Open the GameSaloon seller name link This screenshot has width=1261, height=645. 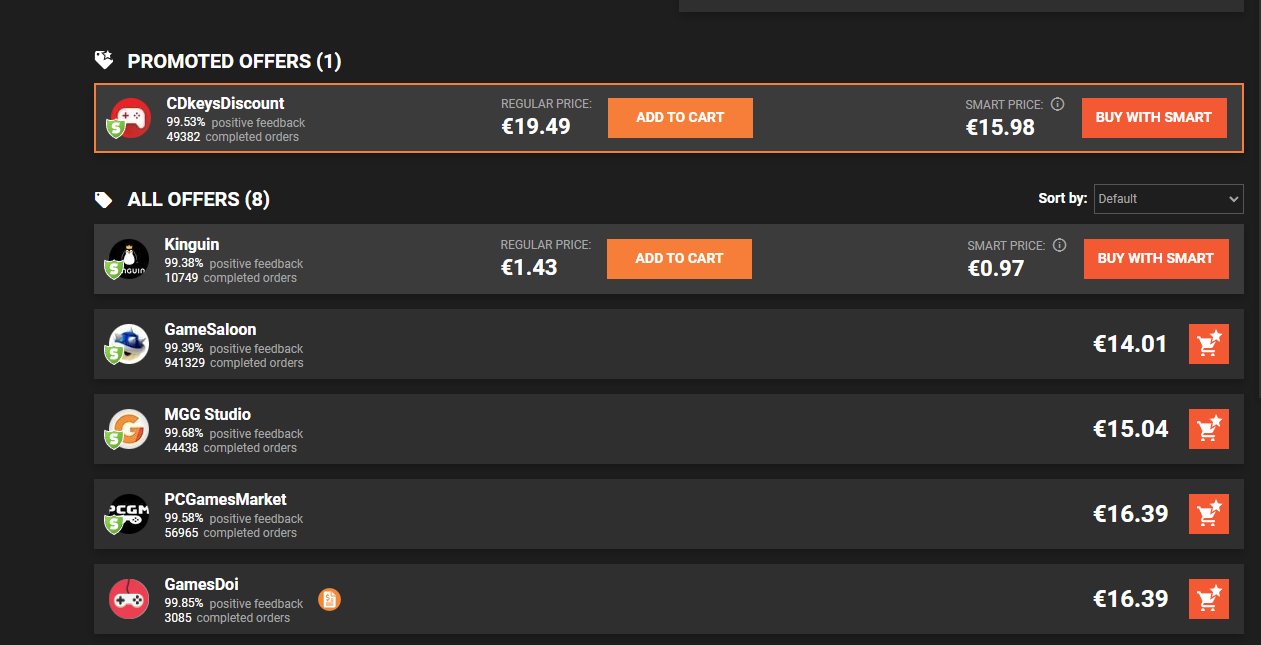210,330
